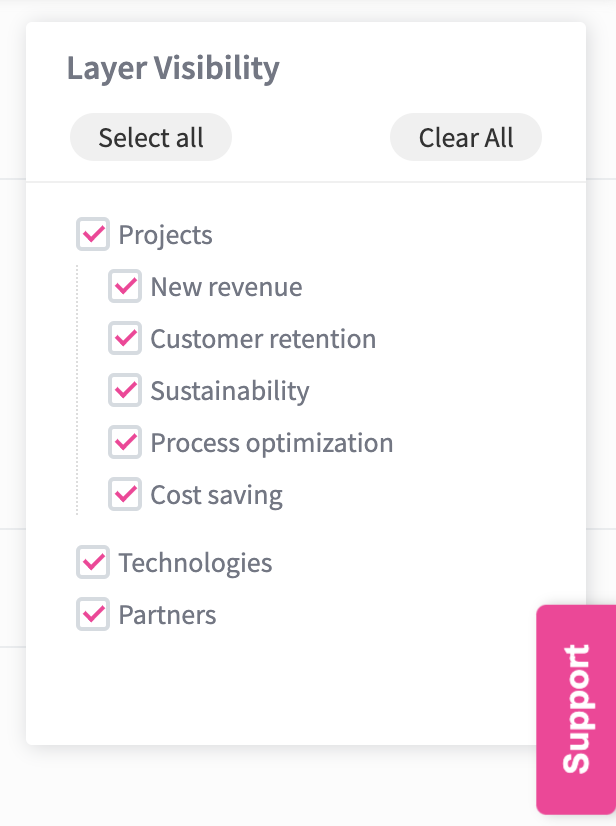This screenshot has width=616, height=826.
Task: Select the Cost saving label text
Action: 216,495
